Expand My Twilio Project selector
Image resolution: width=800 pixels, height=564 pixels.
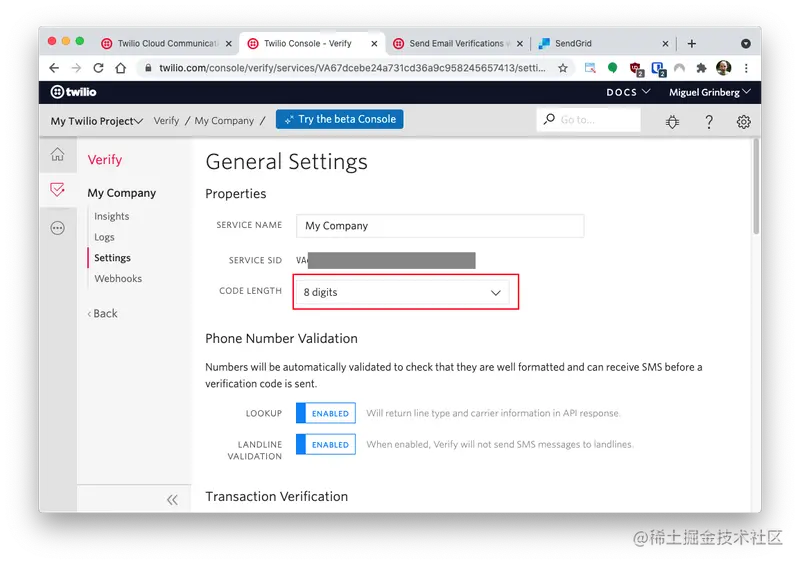point(96,121)
